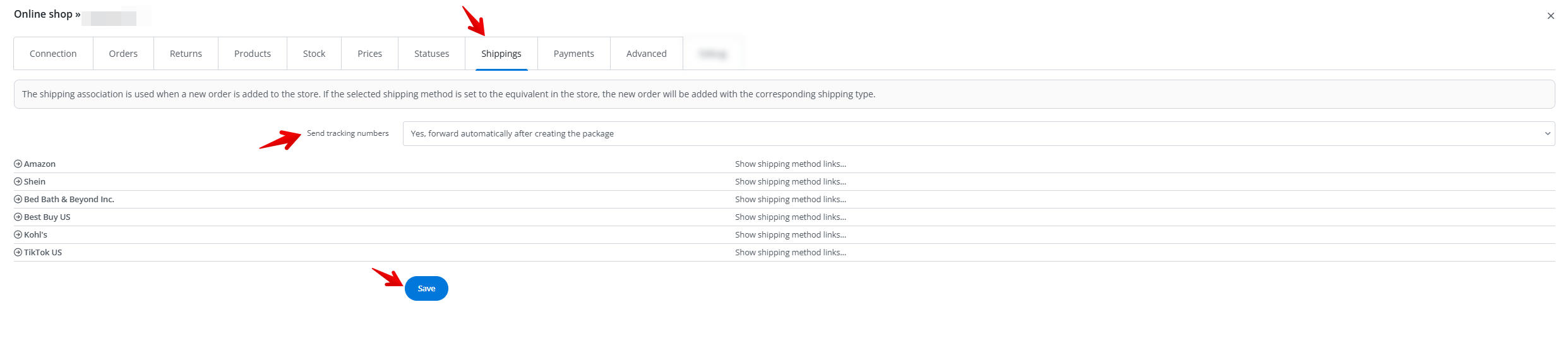
Task: Switch to the Orders tab
Action: [x=123, y=54]
